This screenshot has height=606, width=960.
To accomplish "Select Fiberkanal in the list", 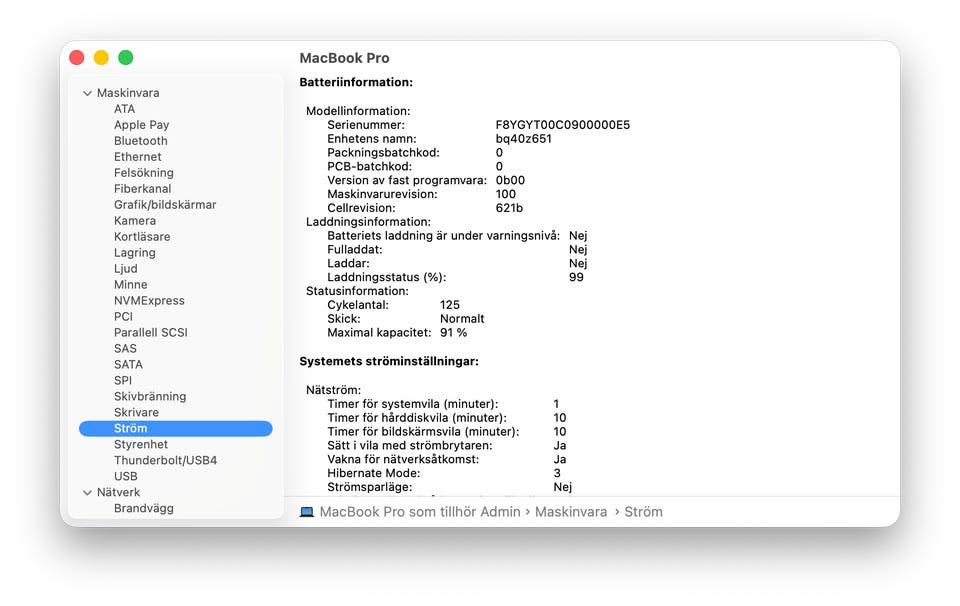I will 143,189.
